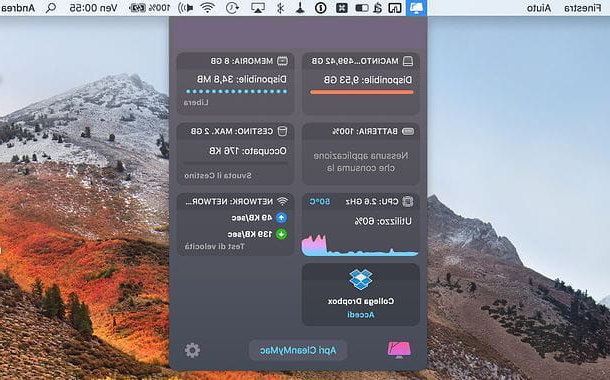
Task: Click the orange disk usage bar
Action: (x=362, y=93)
